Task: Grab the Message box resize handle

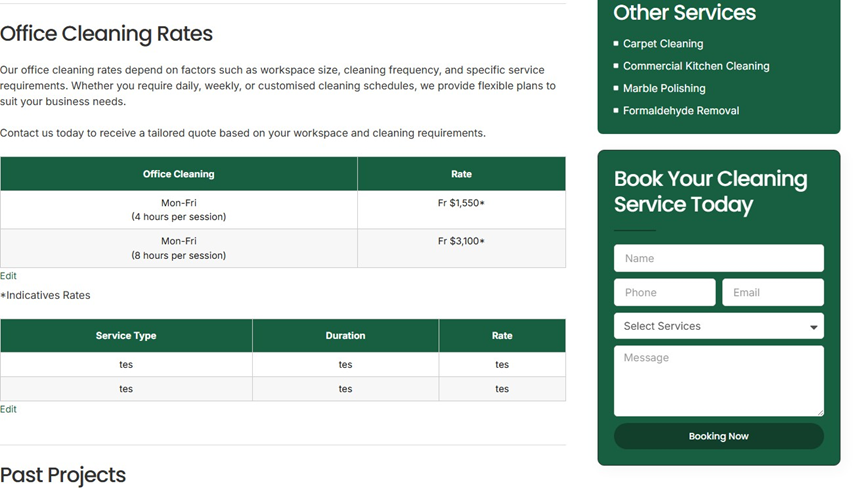Action: point(819,411)
